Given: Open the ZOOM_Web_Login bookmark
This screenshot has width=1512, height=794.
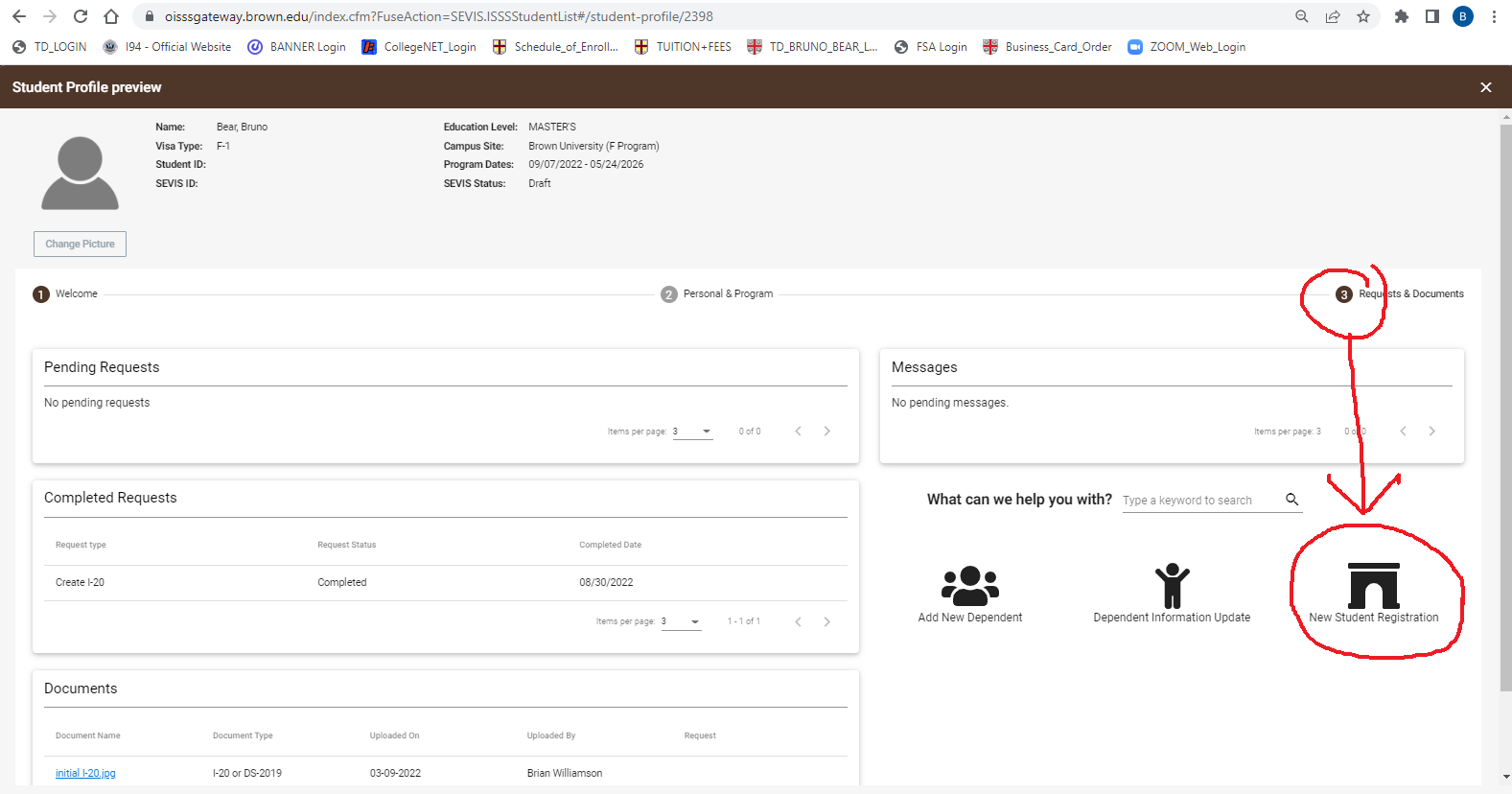Looking at the screenshot, I should tap(1187, 47).
